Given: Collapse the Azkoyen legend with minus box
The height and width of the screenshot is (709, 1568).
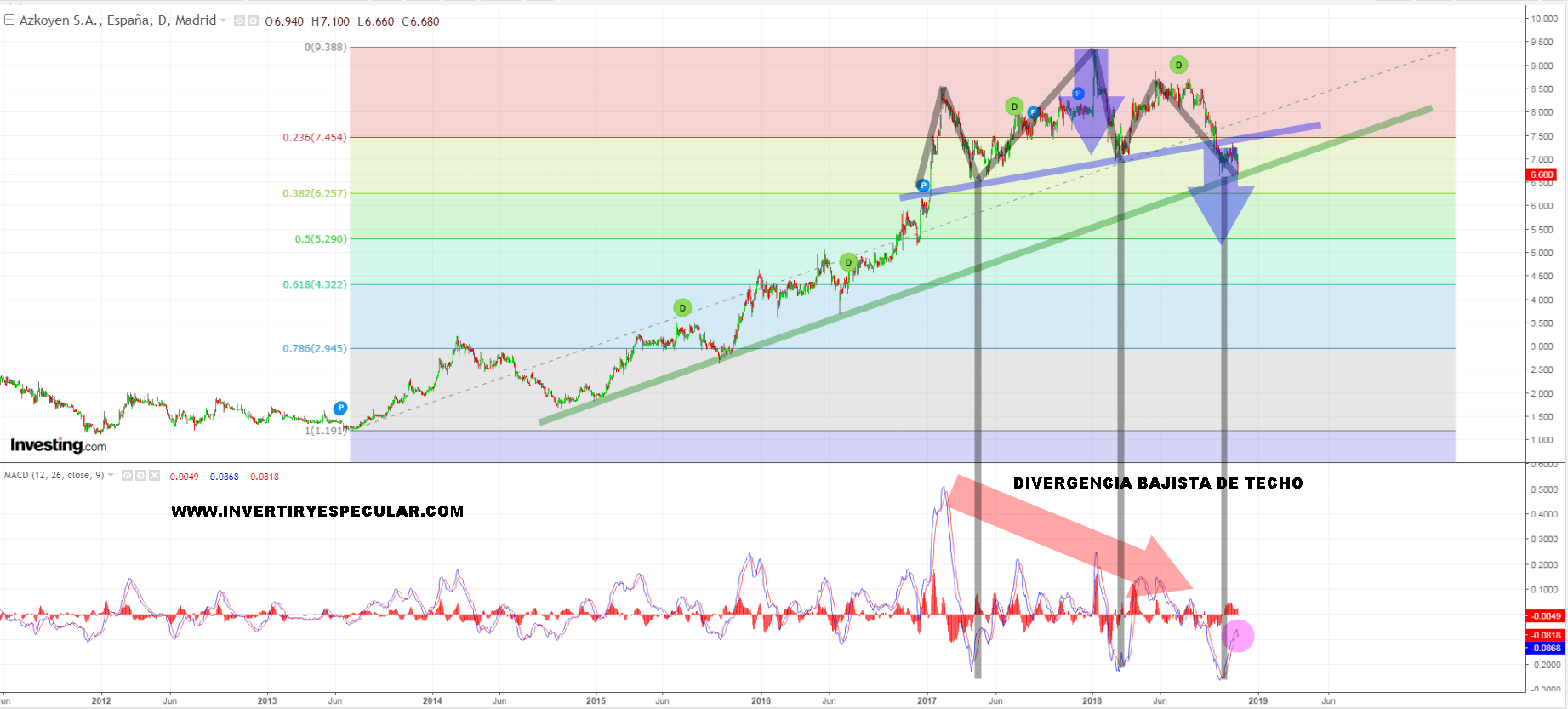Looking at the screenshot, I should pyautogui.click(x=9, y=20).
